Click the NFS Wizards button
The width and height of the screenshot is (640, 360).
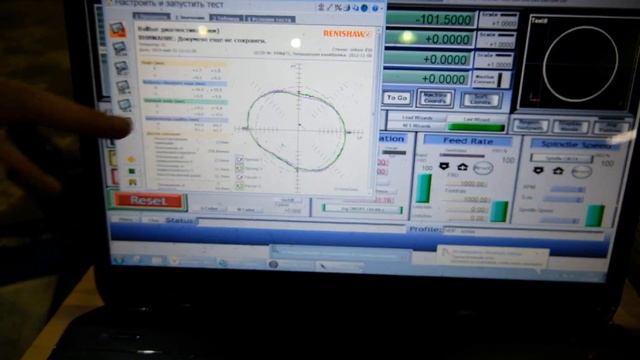click(x=417, y=126)
